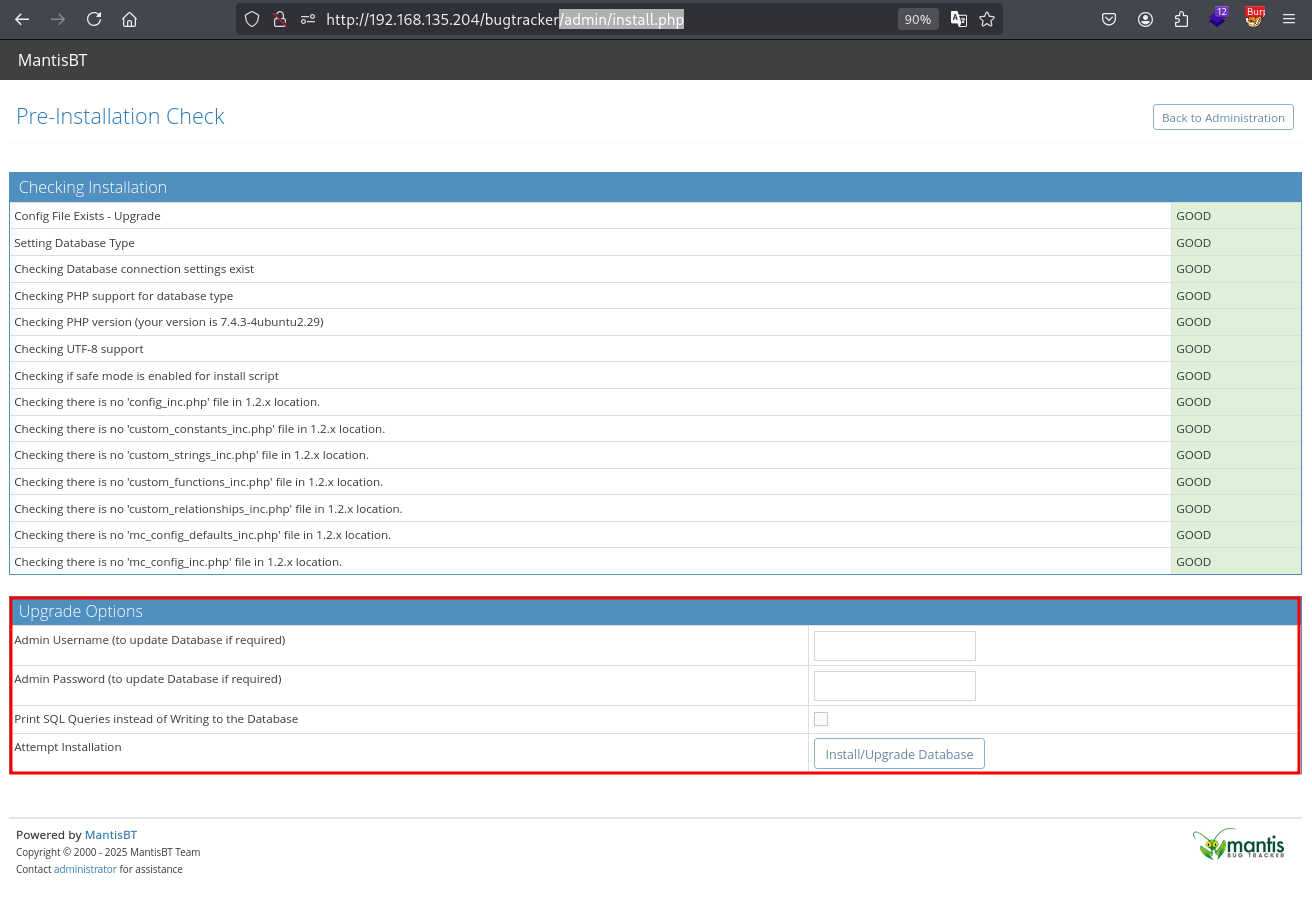This screenshot has height=902, width=1312.
Task: Click the 'custom_relationships_inc.php' check row text
Action: click(208, 509)
